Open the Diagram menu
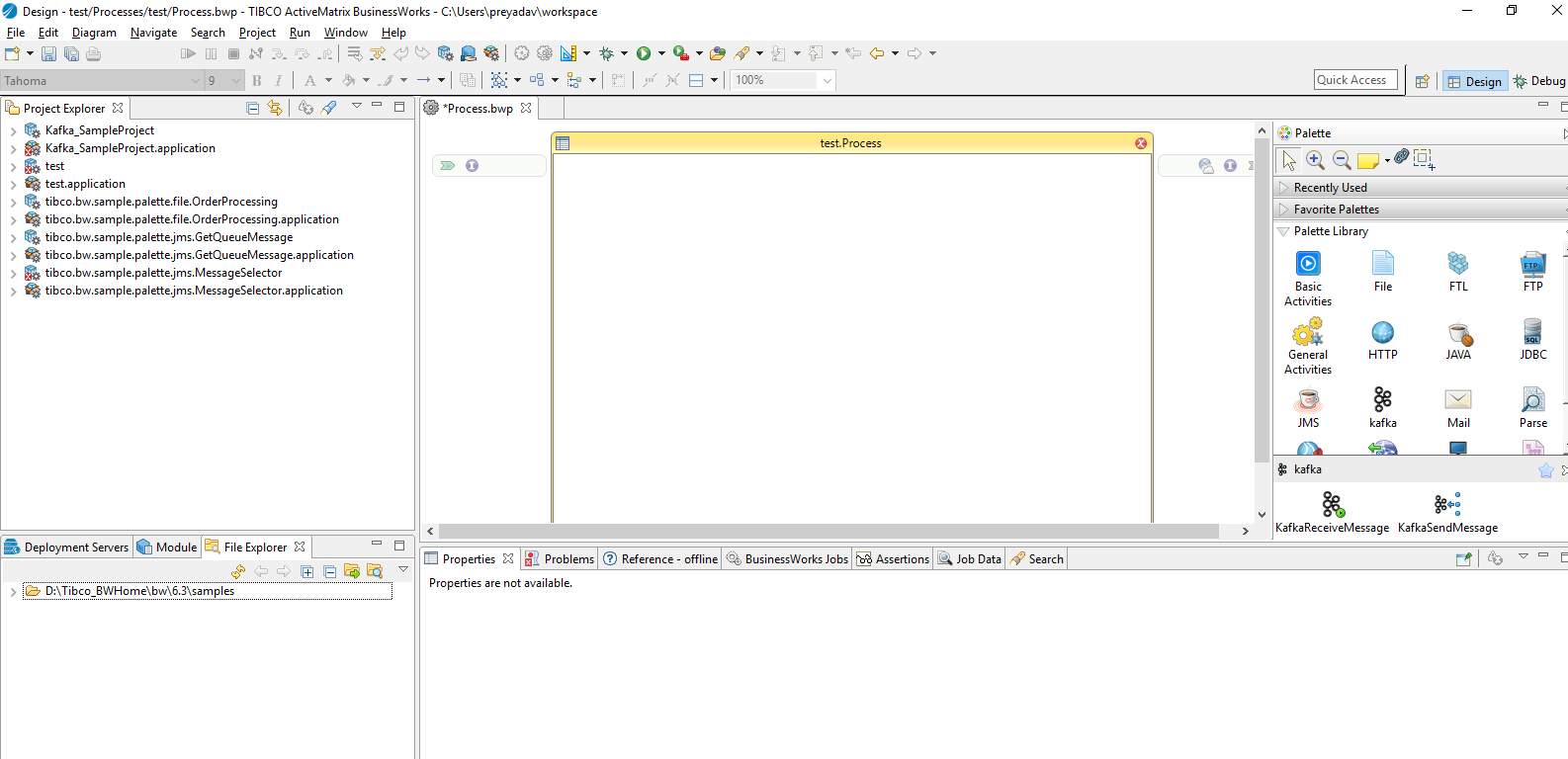The width and height of the screenshot is (1568, 759). coord(94,33)
